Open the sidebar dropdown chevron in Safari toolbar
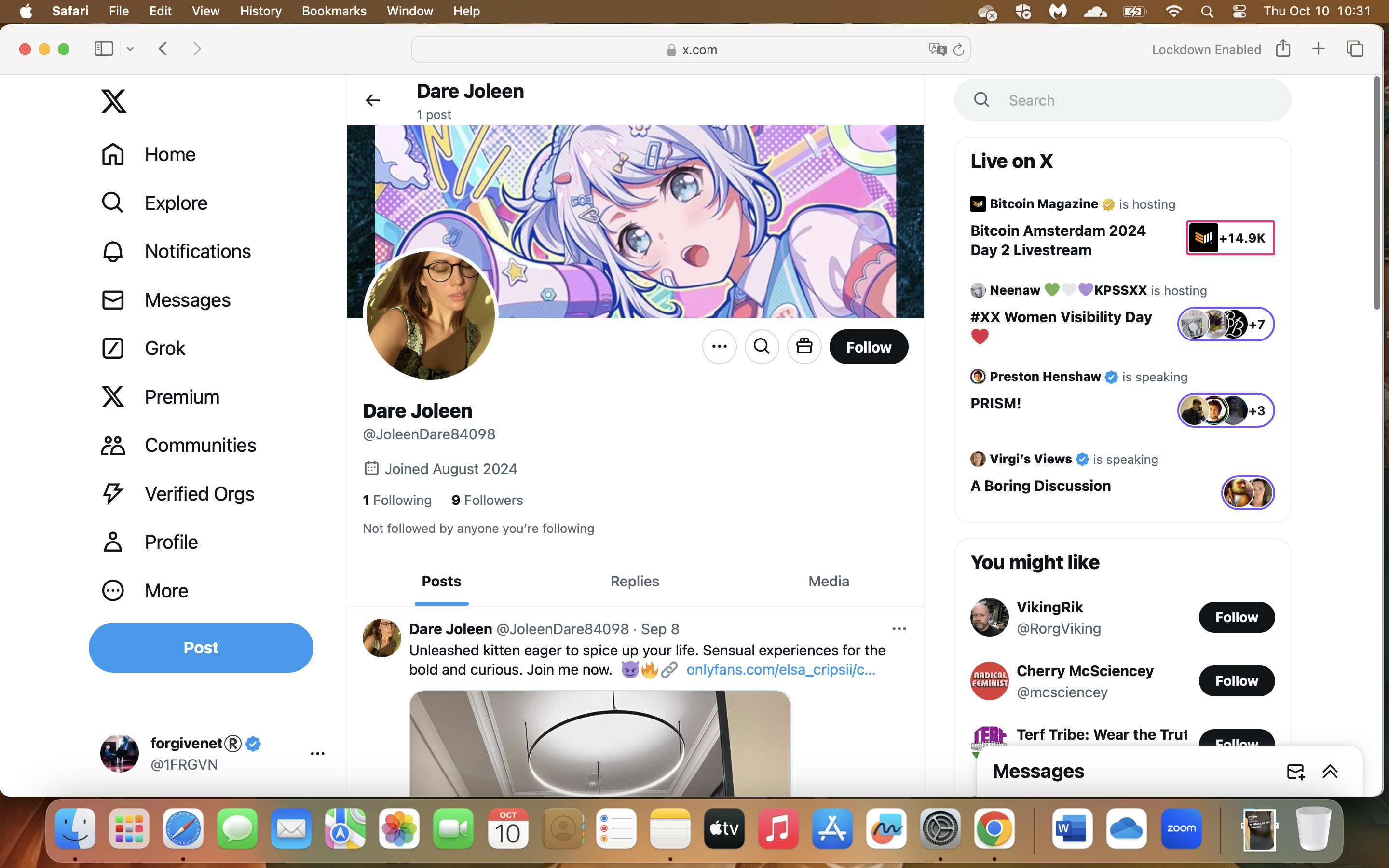The width and height of the screenshot is (1389, 868). [x=130, y=49]
